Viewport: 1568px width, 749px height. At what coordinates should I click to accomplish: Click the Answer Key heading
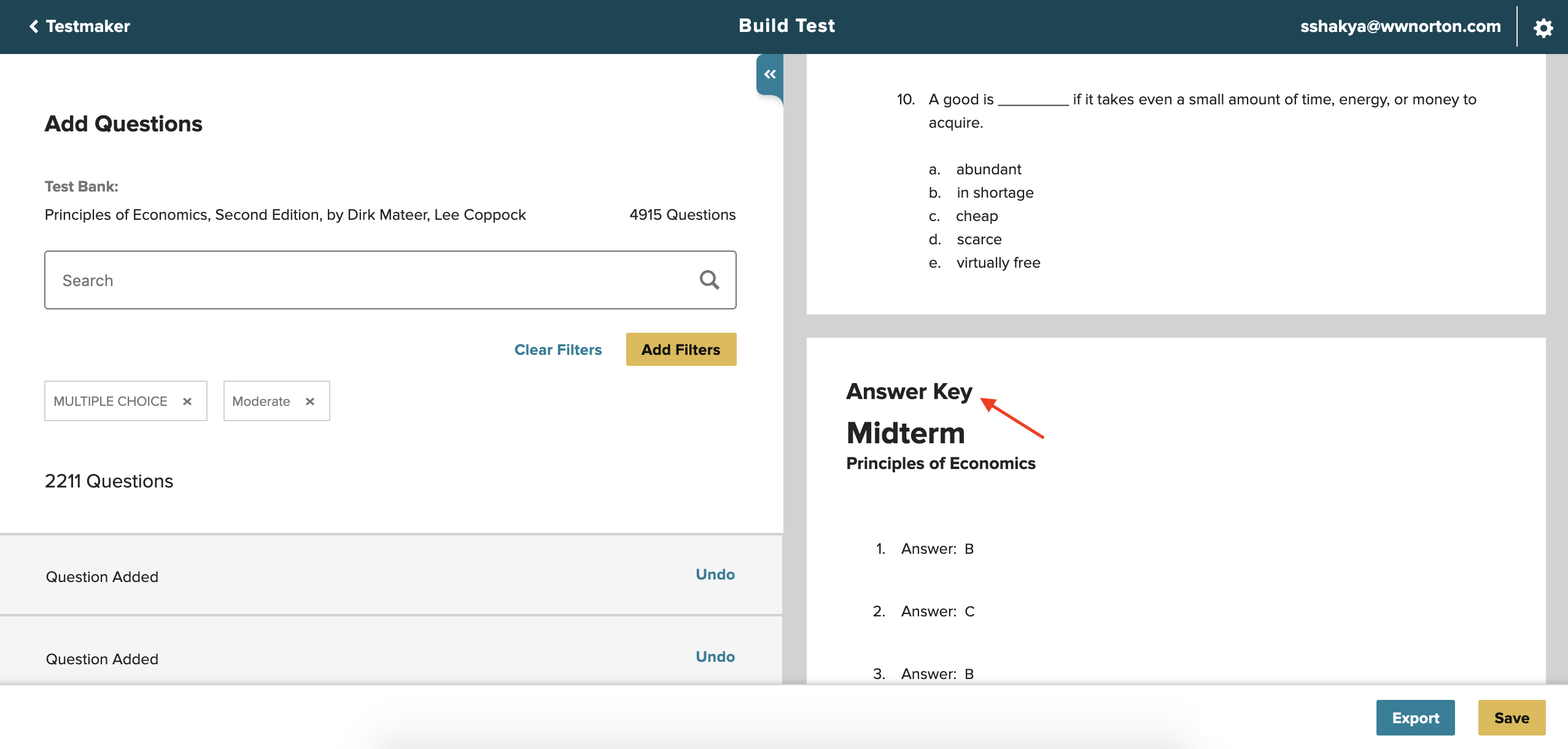tap(909, 391)
